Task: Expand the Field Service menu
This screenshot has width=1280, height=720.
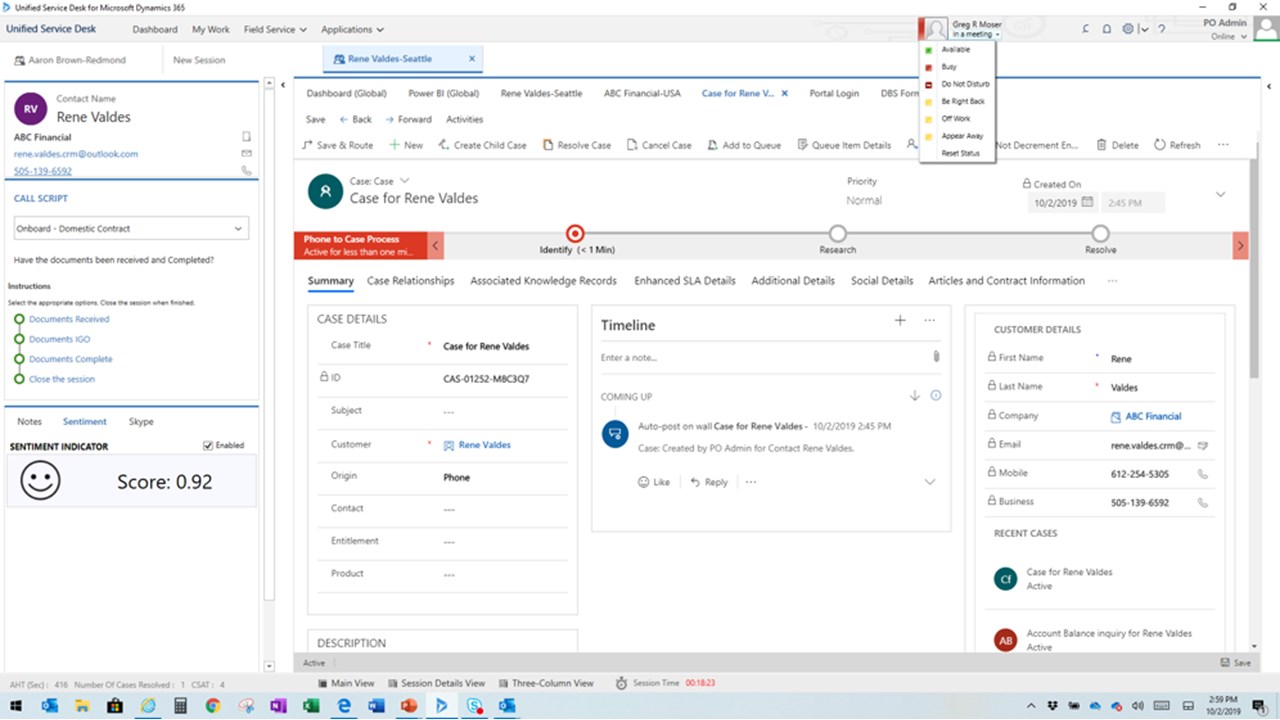Action: 275,29
